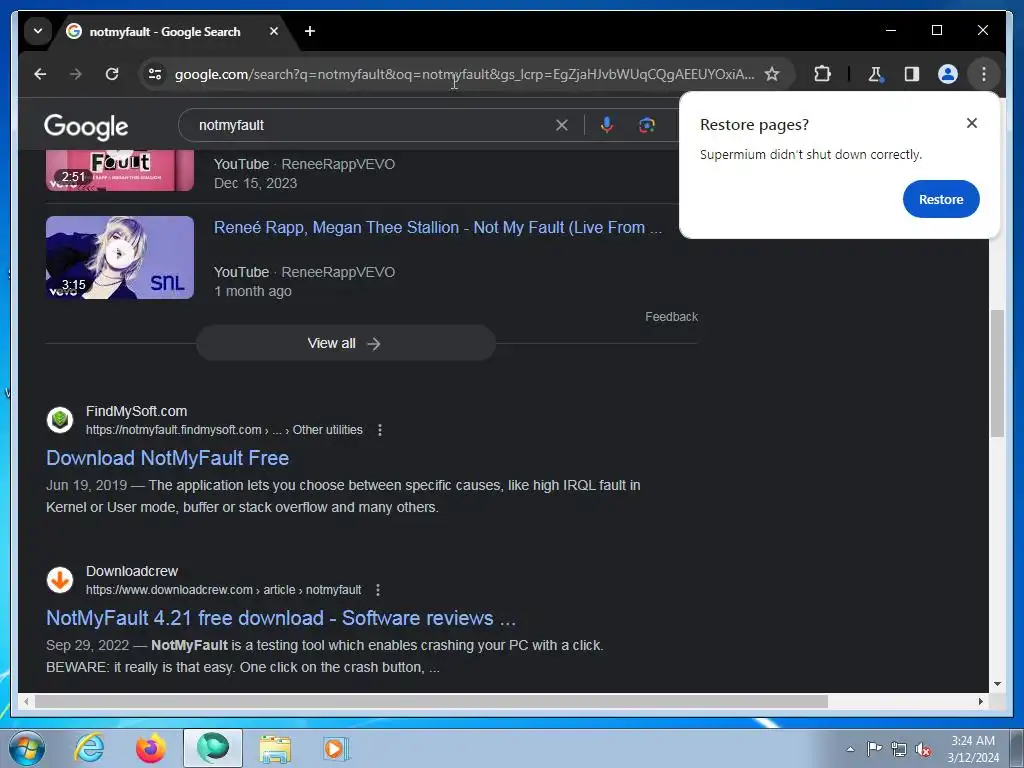View site information icon in address bar

point(155,74)
